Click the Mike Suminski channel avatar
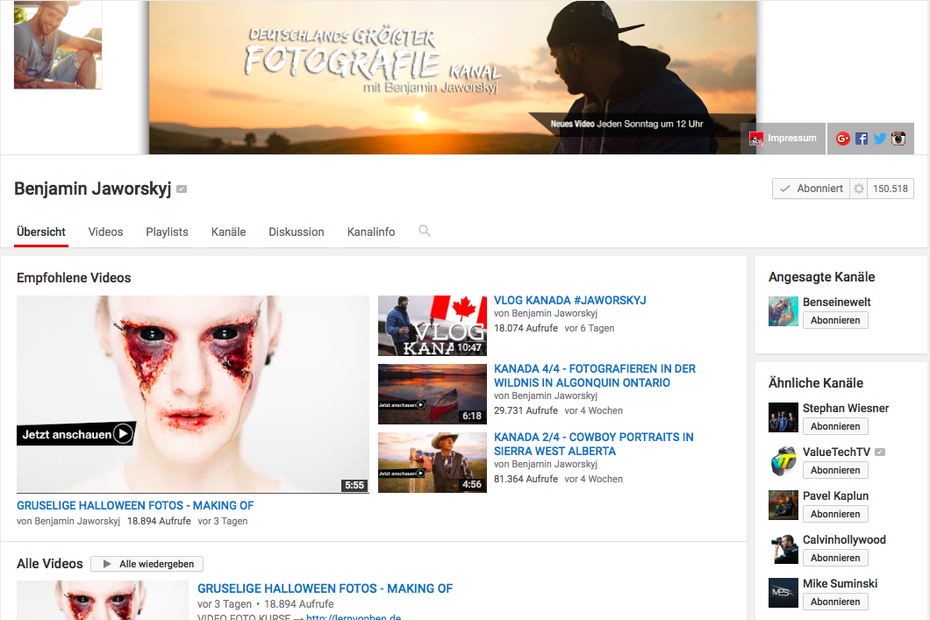930x620 pixels. 783,593
